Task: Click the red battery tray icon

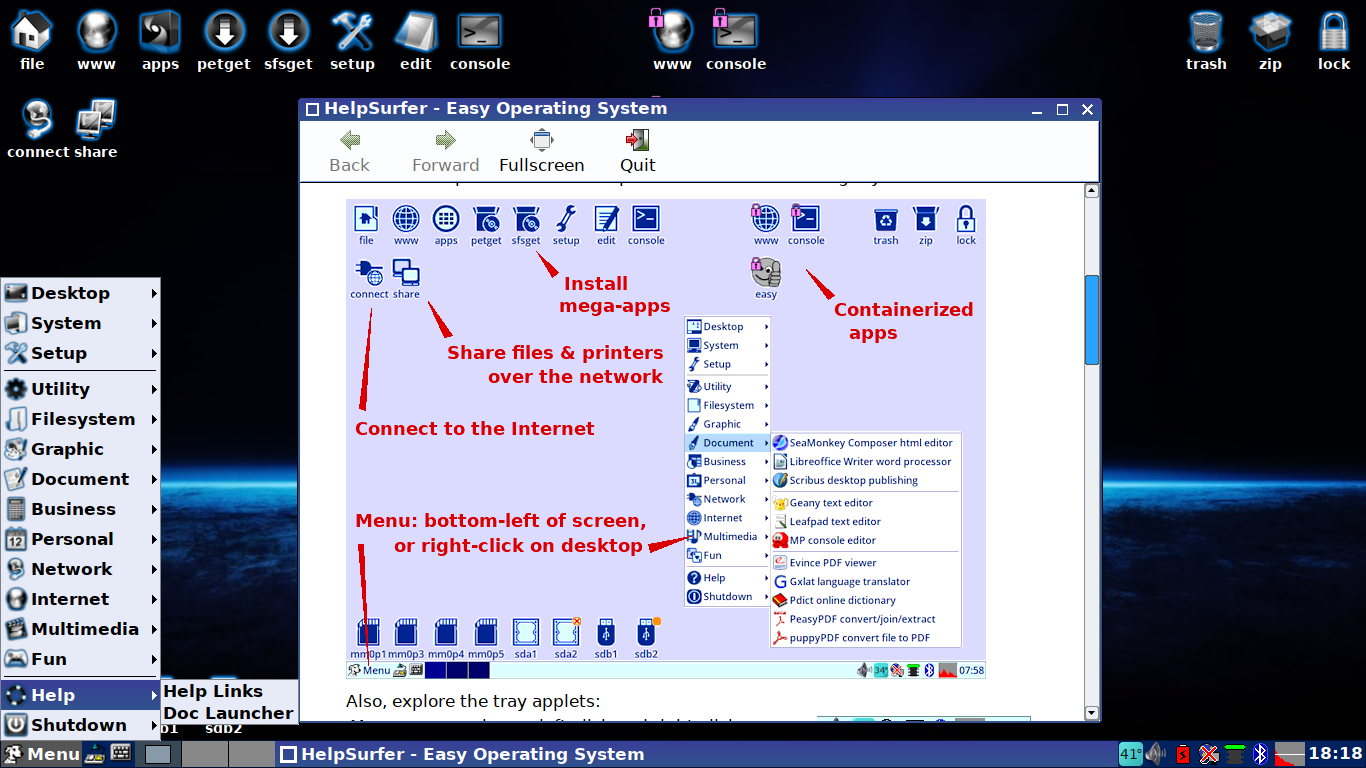Action: [1183, 754]
